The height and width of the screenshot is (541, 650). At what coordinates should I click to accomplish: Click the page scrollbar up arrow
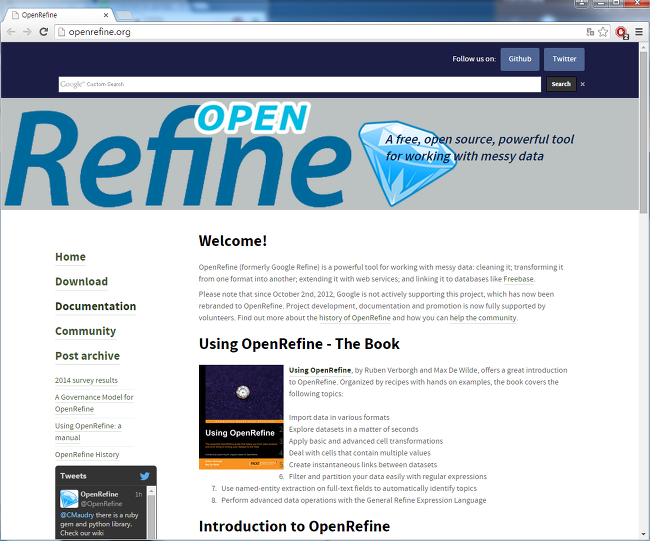click(x=644, y=47)
